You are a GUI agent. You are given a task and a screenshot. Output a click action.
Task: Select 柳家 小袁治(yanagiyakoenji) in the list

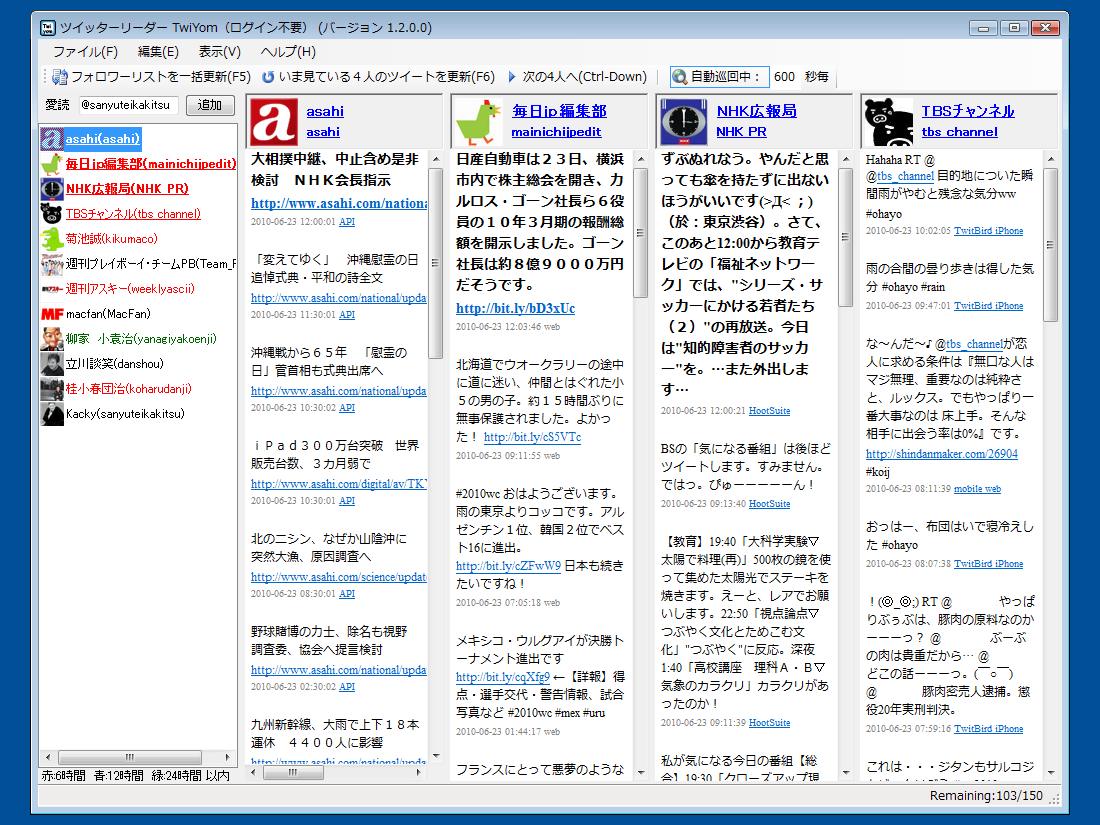(141, 339)
